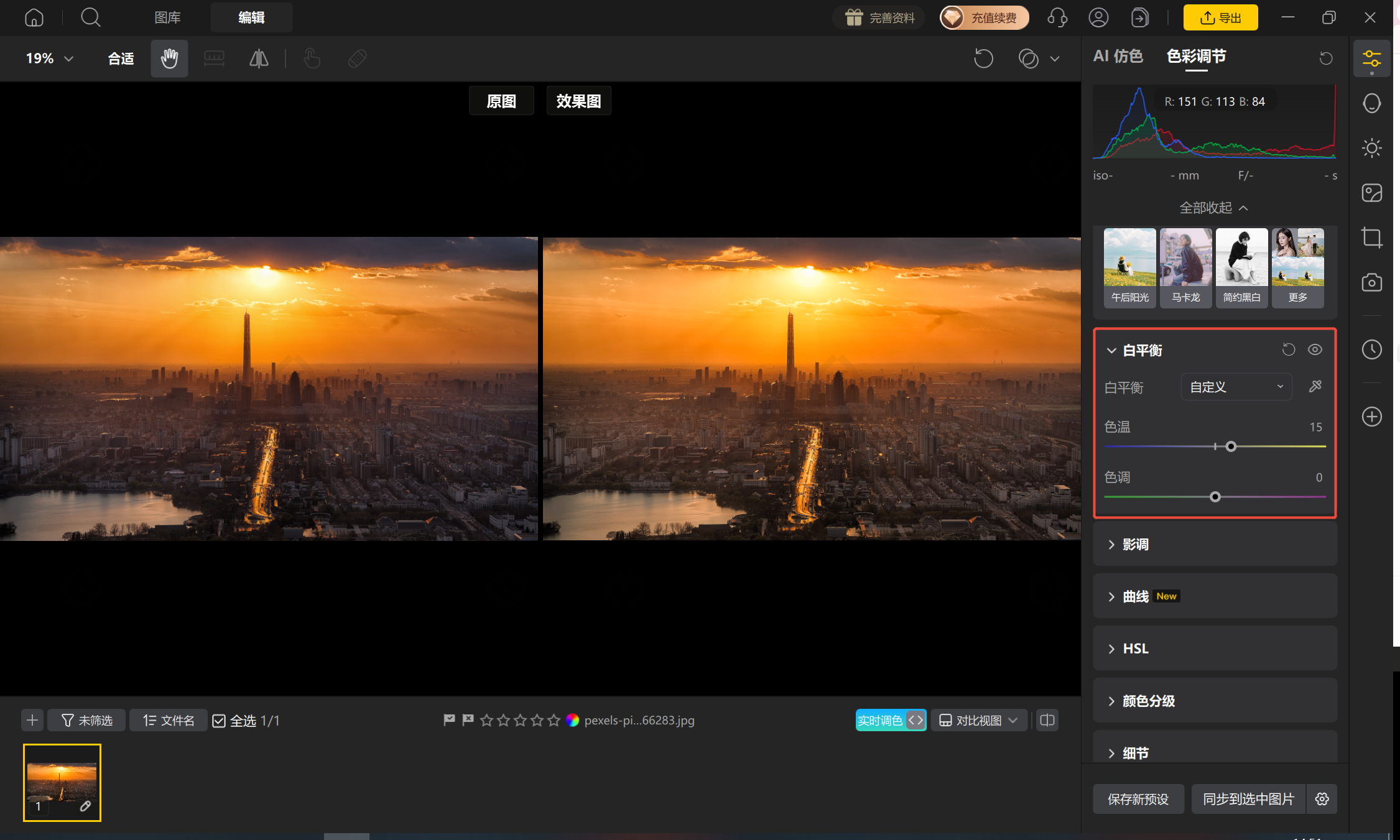Toggle the first flag marker on the photo

pos(449,720)
